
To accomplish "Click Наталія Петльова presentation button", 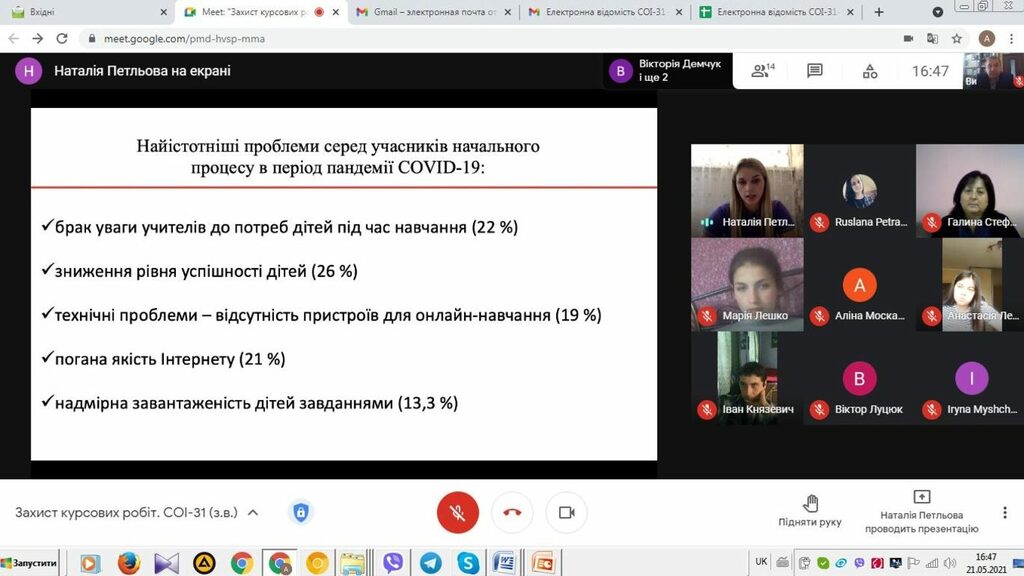I will coord(921,508).
